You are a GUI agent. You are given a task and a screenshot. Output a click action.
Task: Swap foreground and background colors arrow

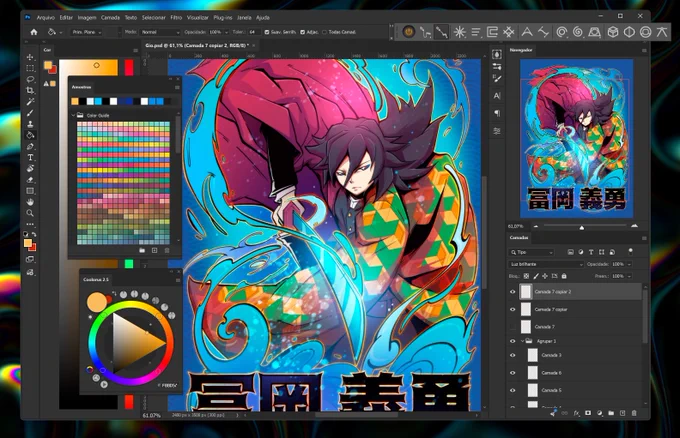pos(34,234)
